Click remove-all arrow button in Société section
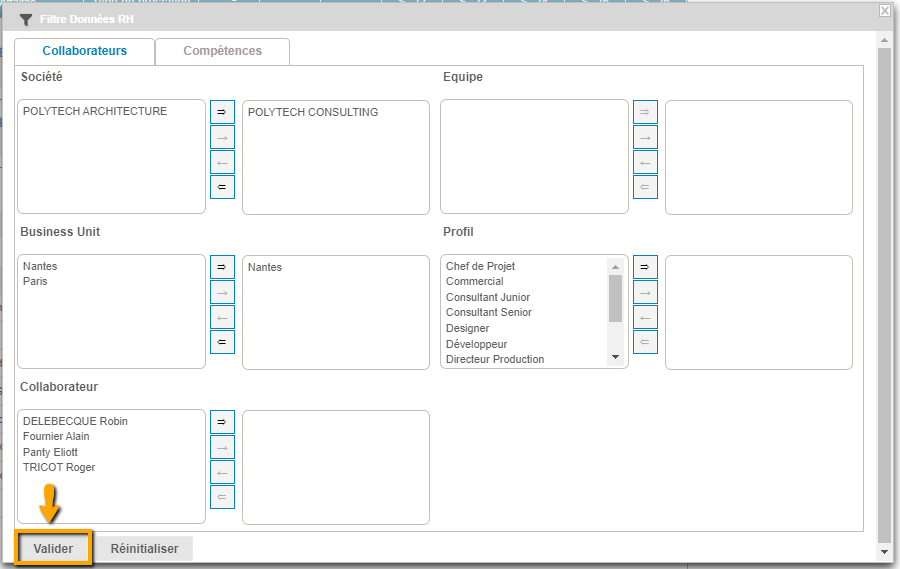900x569 pixels. [x=222, y=187]
